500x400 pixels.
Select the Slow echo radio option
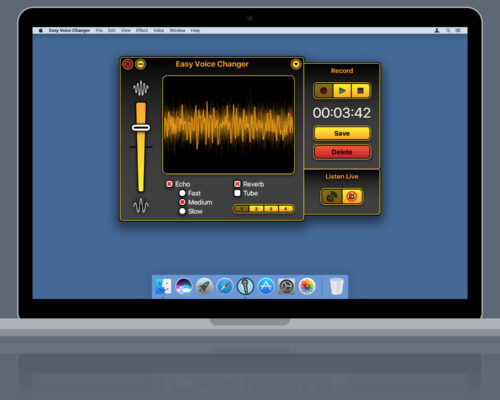pos(182,211)
